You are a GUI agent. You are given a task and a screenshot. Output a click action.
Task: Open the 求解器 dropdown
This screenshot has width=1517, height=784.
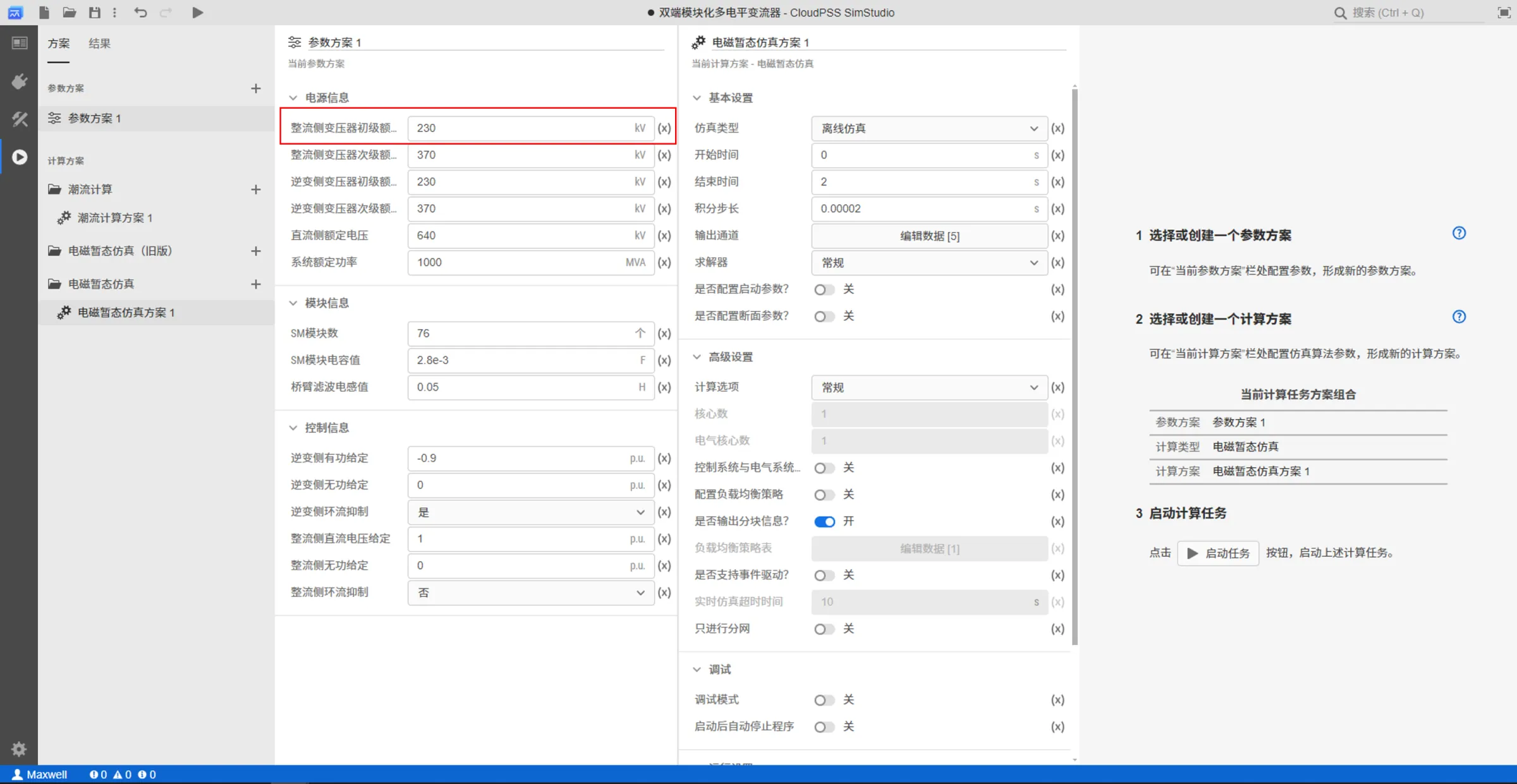pos(929,263)
